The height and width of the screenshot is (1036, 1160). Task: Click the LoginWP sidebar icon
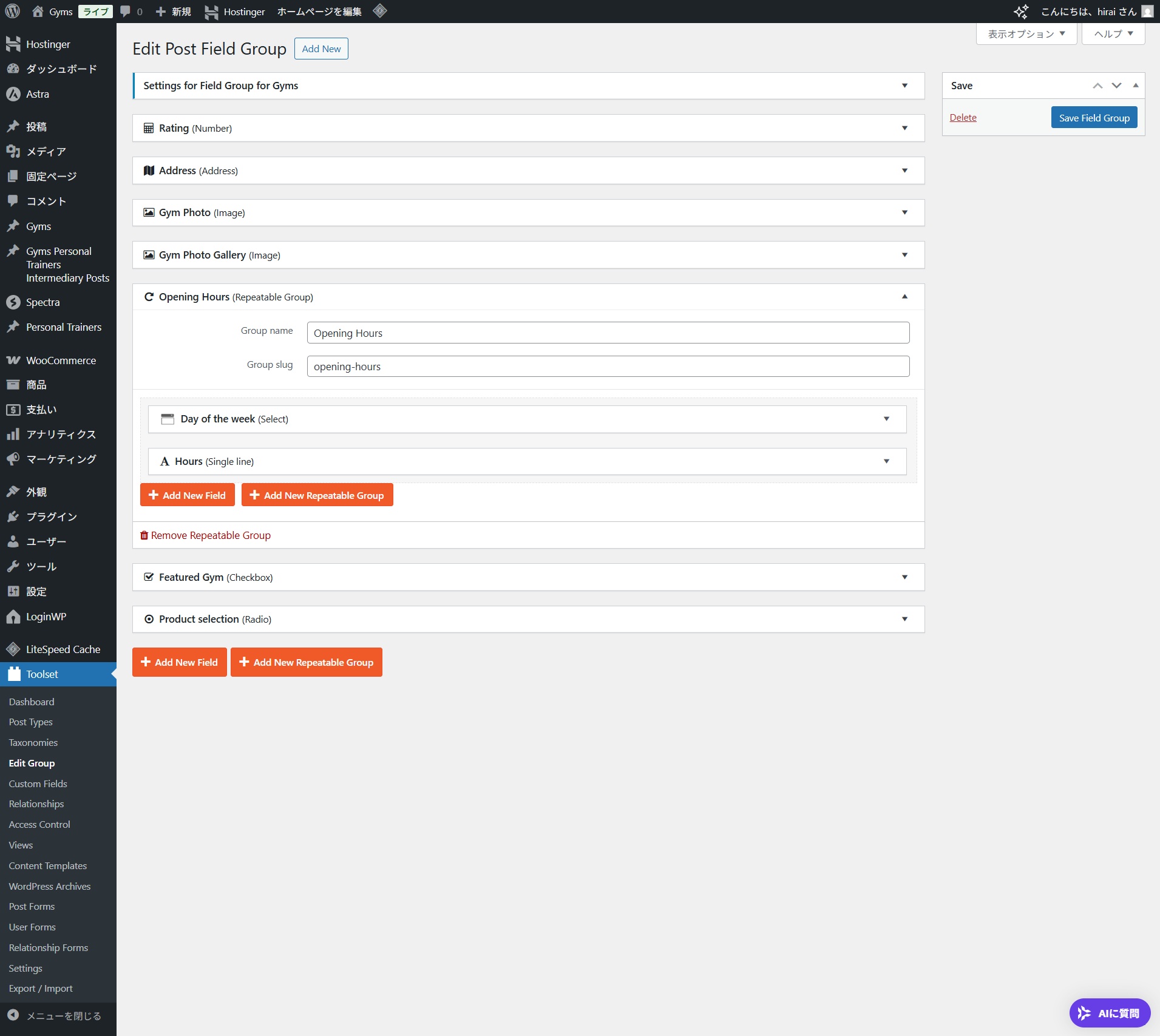(13, 617)
